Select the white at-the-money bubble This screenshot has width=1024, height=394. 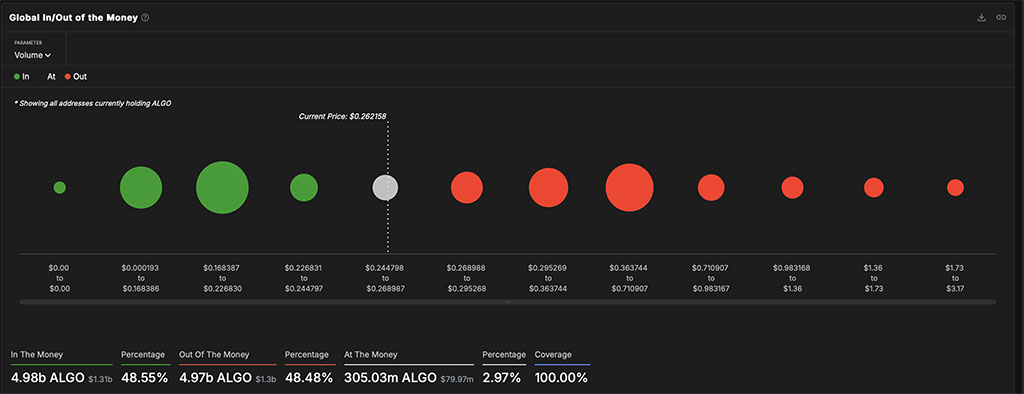click(x=385, y=188)
